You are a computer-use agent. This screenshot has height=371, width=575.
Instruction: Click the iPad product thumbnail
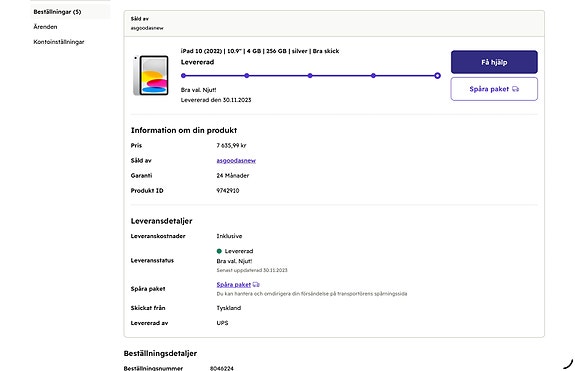tap(151, 75)
